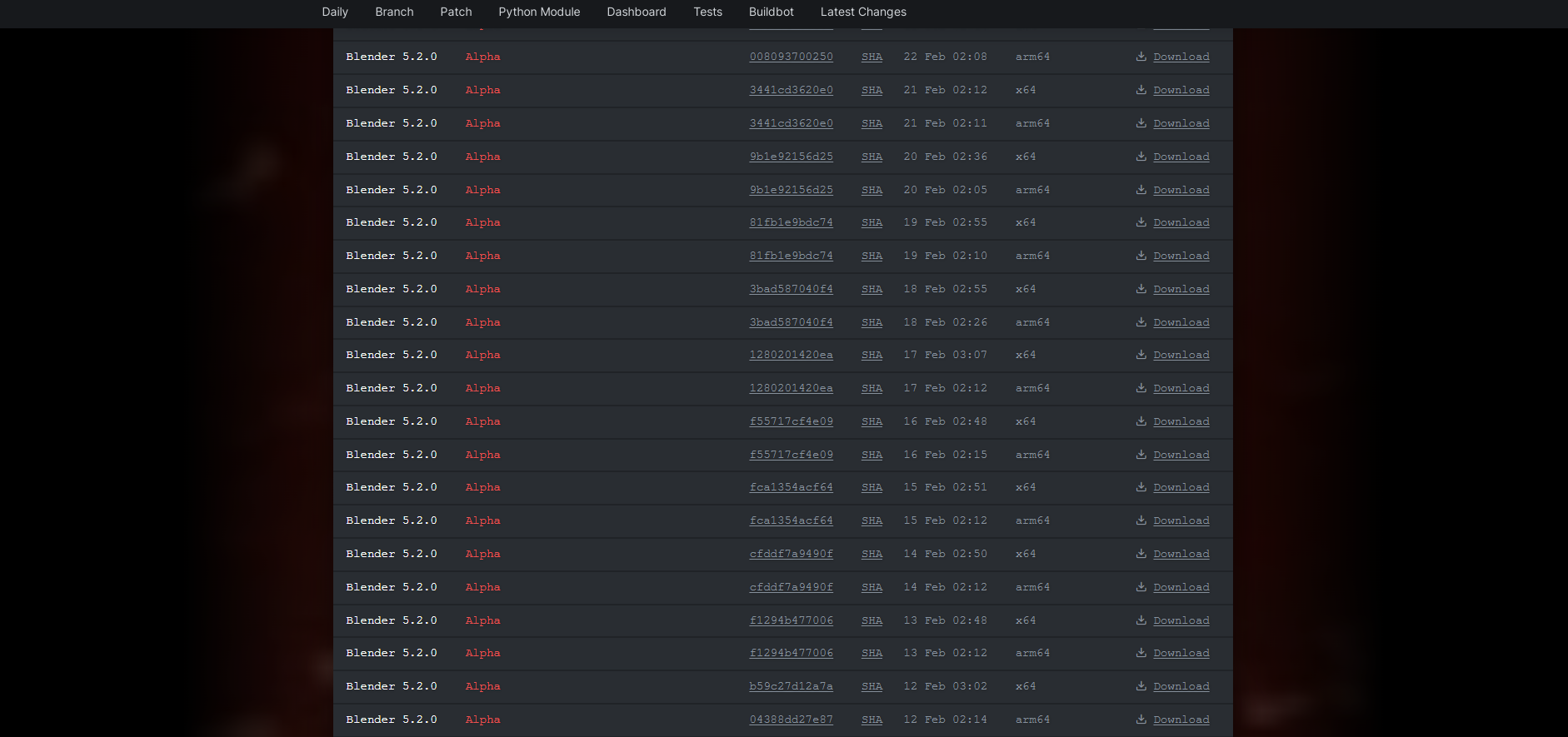Open commit fca1354acf64 in the arm64 row
This screenshot has height=737, width=1568.
point(791,520)
